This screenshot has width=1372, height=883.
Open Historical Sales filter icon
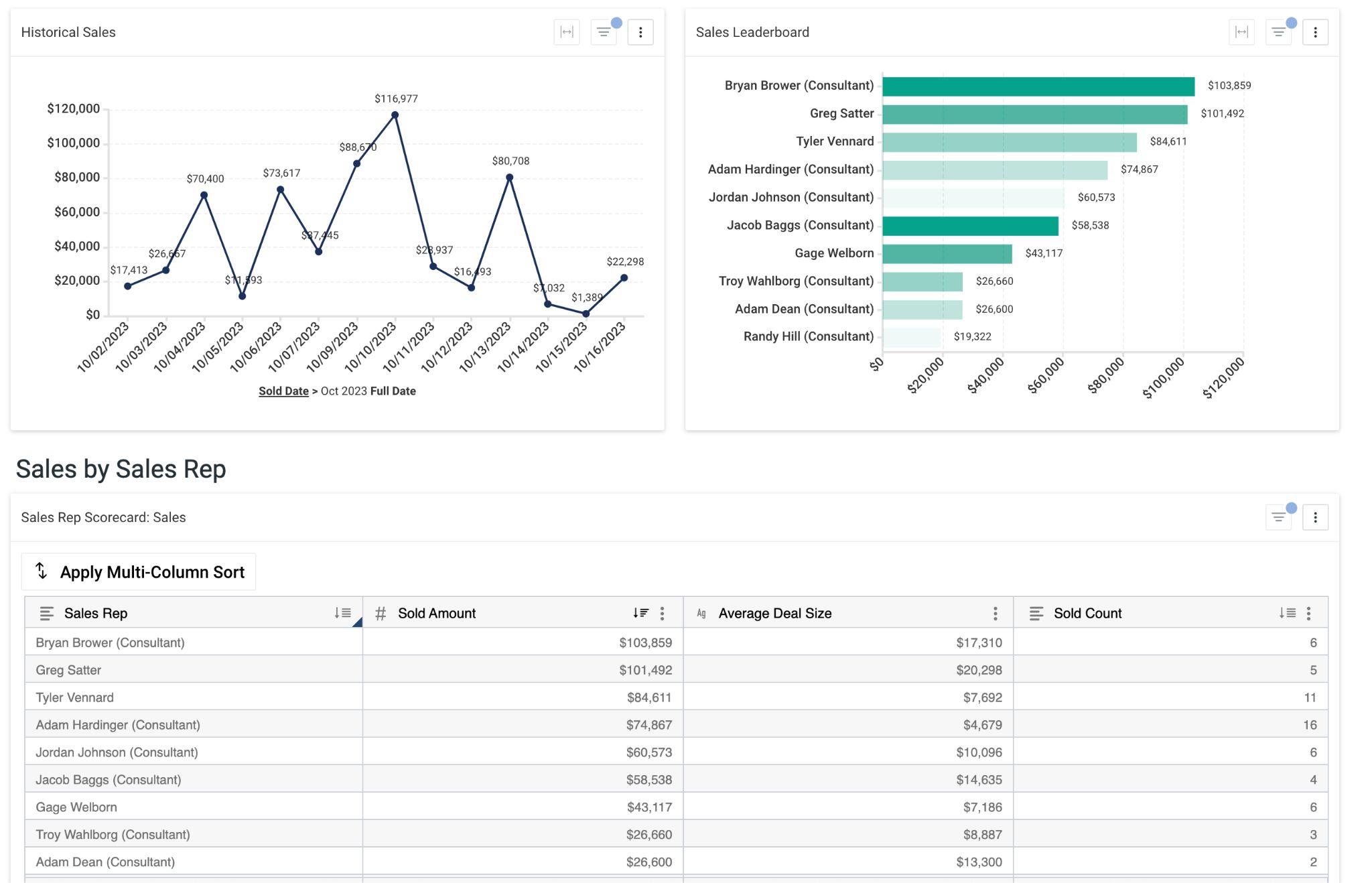[x=604, y=32]
